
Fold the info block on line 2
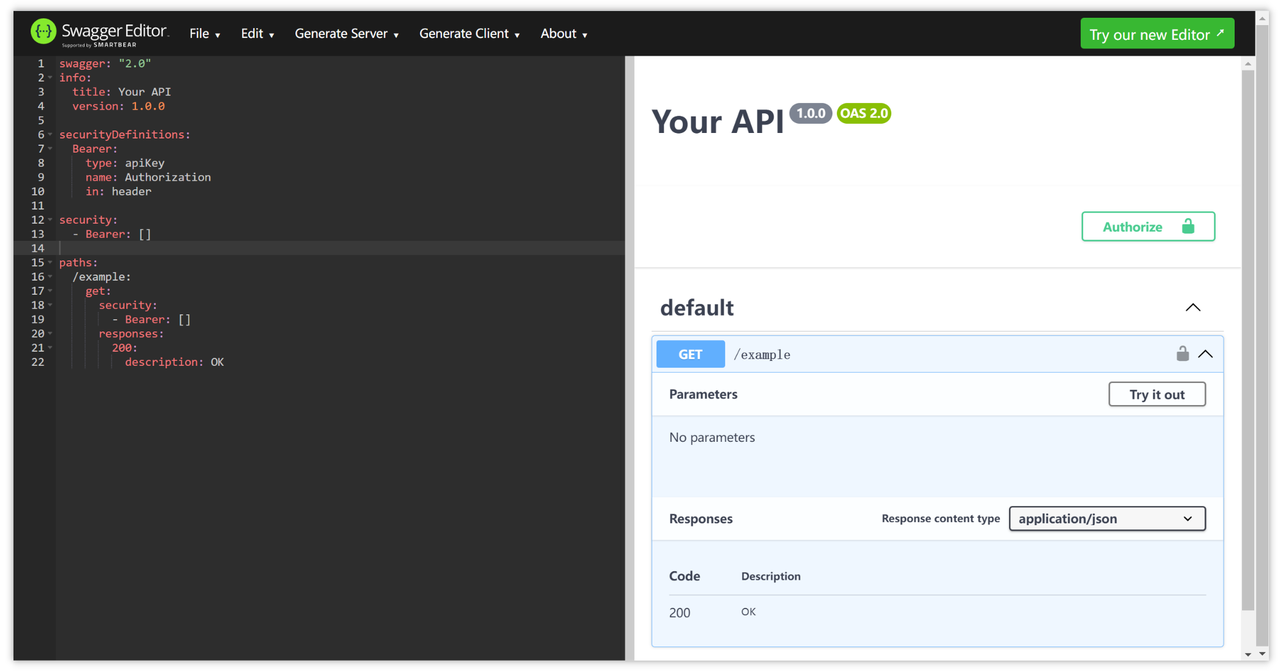tap(50, 78)
